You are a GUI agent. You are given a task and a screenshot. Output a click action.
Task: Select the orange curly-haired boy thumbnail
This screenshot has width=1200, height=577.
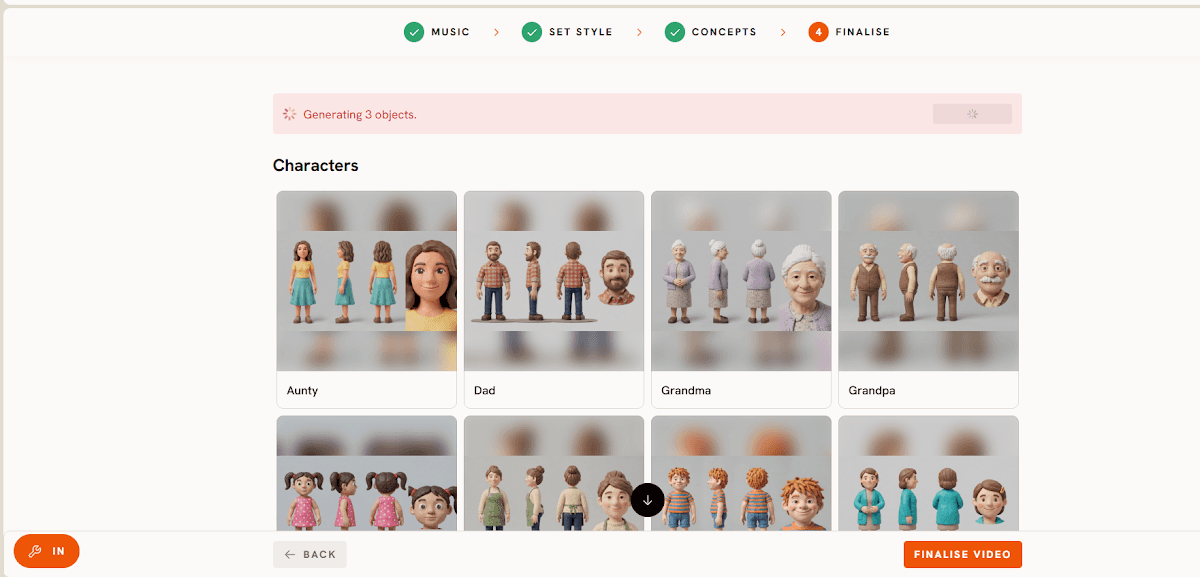[741, 473]
